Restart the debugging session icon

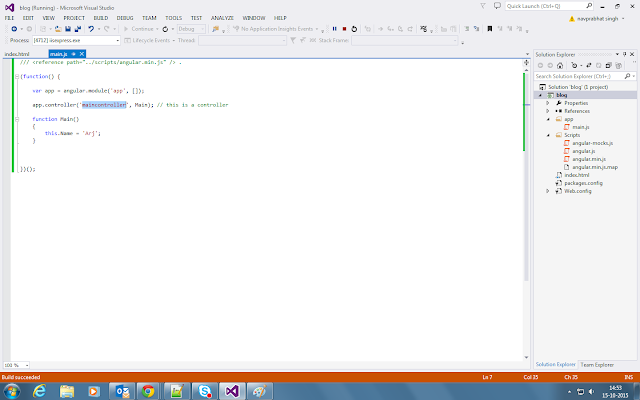[x=354, y=29]
